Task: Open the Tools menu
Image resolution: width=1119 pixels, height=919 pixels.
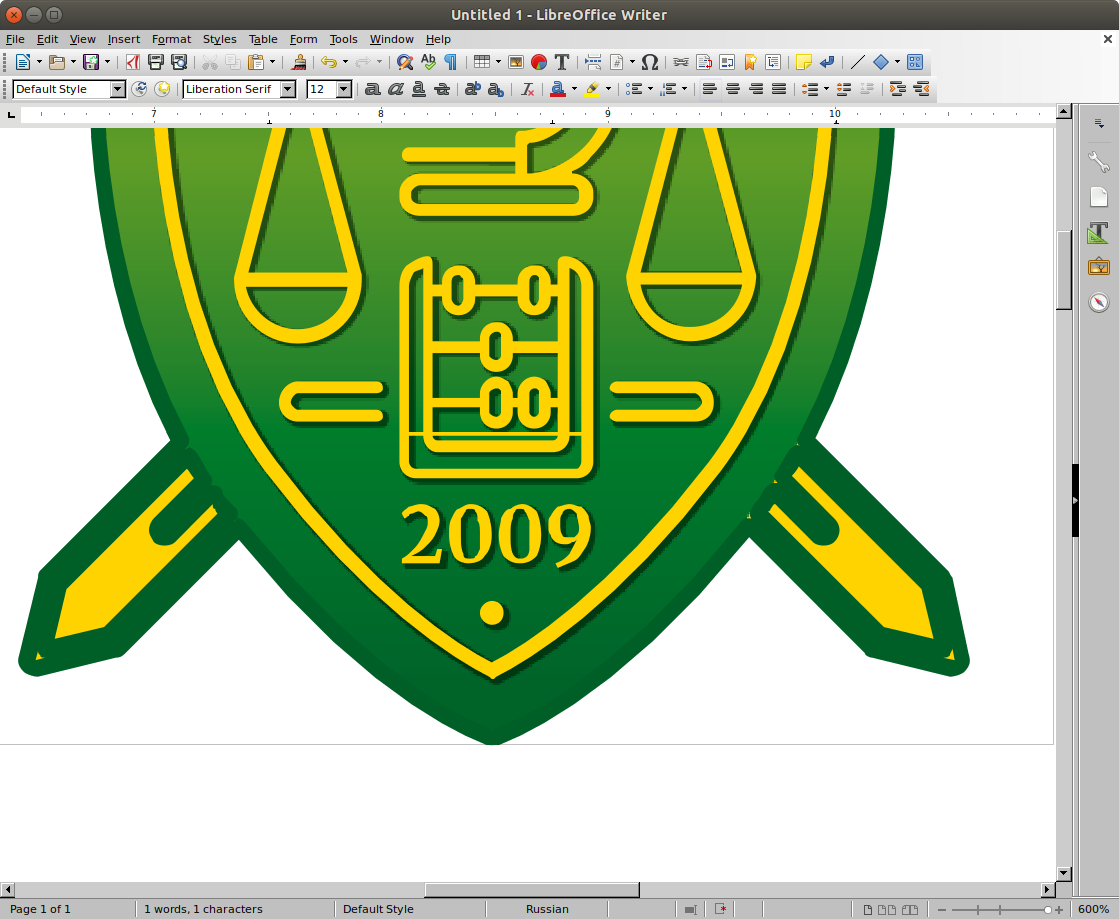Action: (343, 39)
